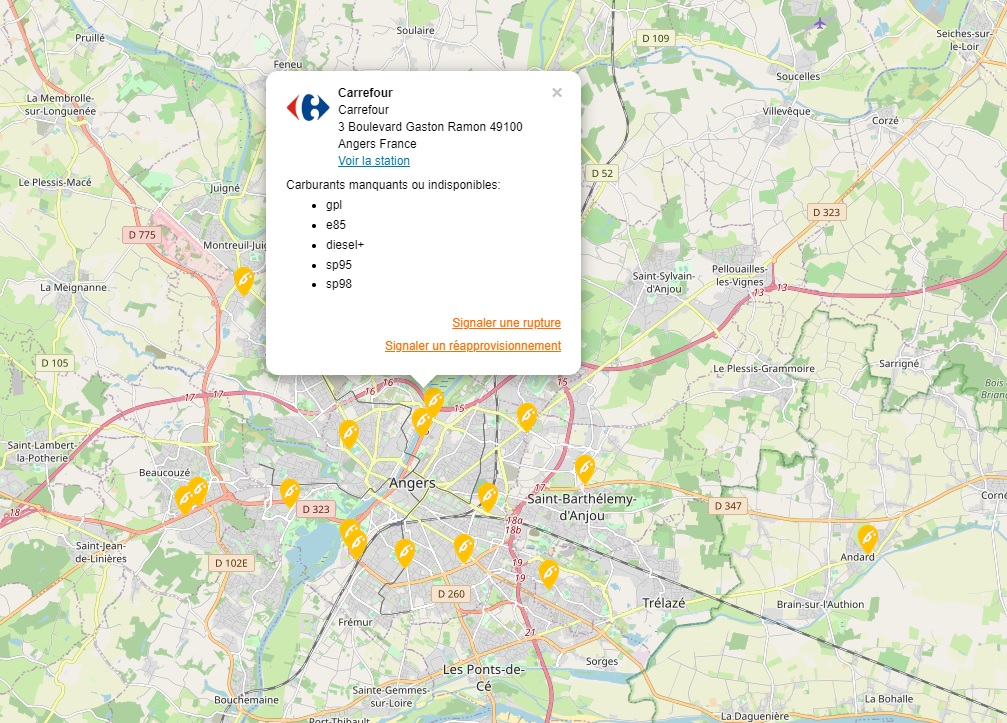Screen dimensions: 1007x723
Task: Select the fuel marker west of Trélazé
Action: pyautogui.click(x=548, y=572)
